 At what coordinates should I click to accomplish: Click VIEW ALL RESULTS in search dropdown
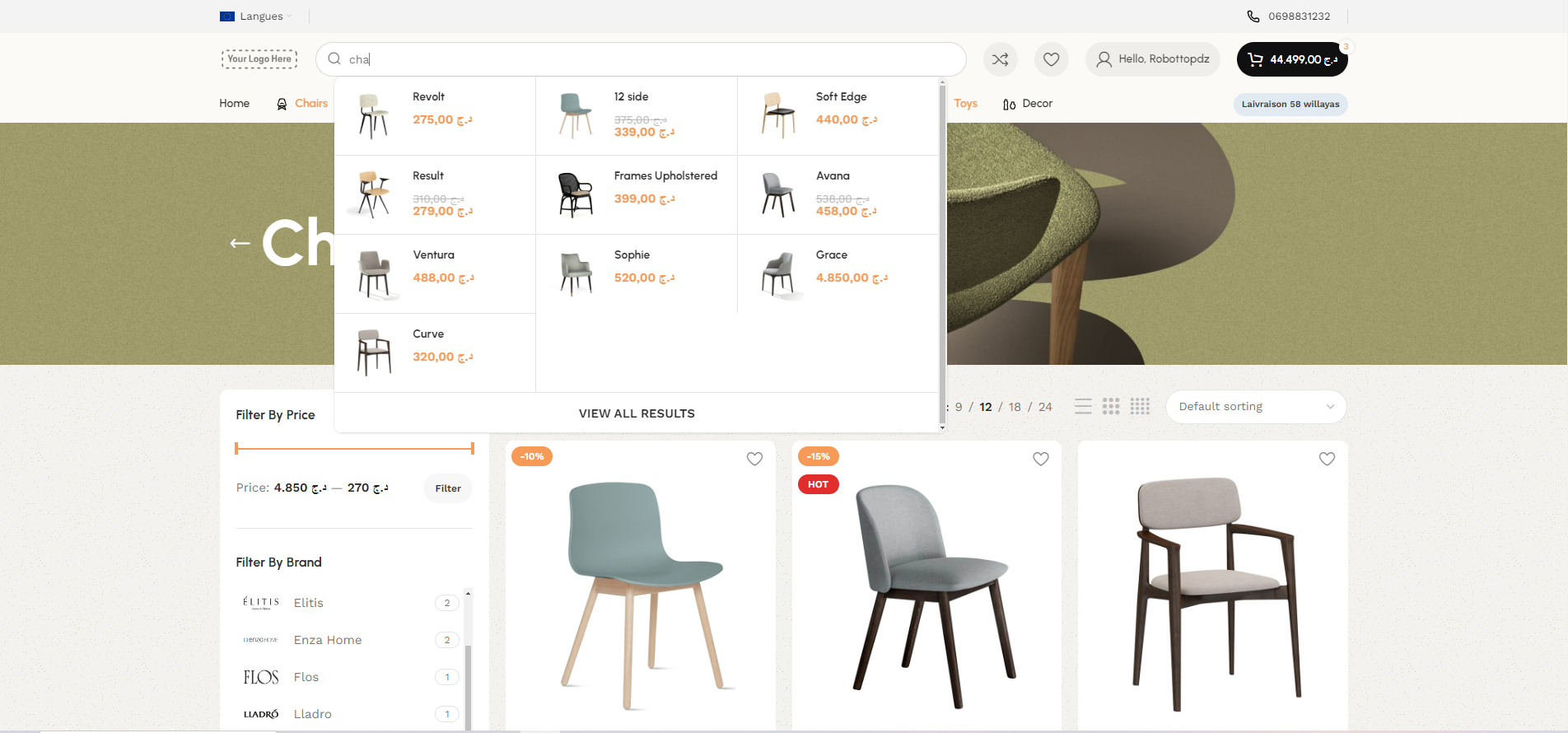pos(637,413)
